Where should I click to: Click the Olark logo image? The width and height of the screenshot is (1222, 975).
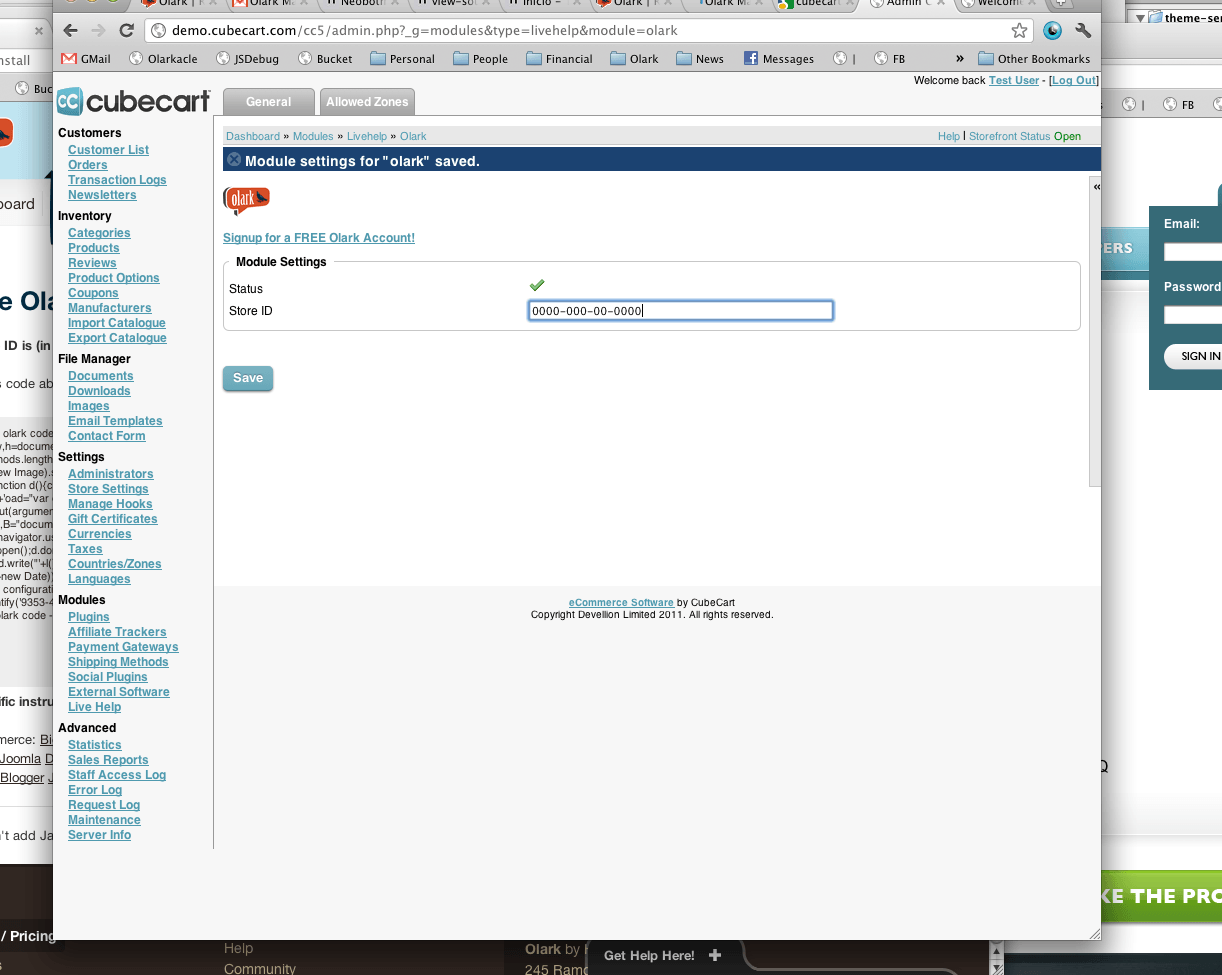246,201
